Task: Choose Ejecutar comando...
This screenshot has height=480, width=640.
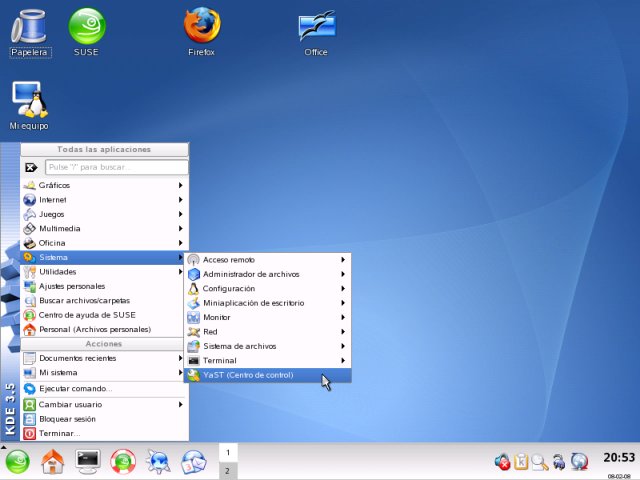Action: pyautogui.click(x=103, y=389)
